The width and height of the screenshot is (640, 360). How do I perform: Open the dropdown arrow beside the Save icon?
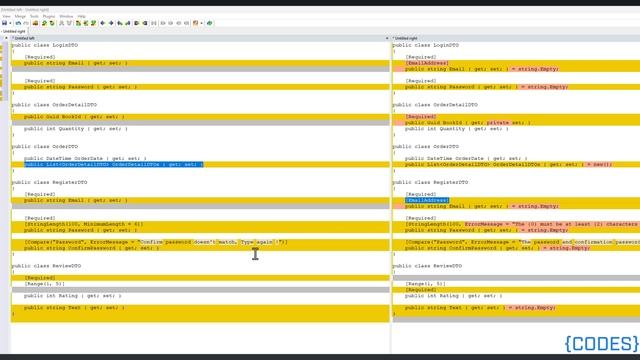[x=10, y=23]
